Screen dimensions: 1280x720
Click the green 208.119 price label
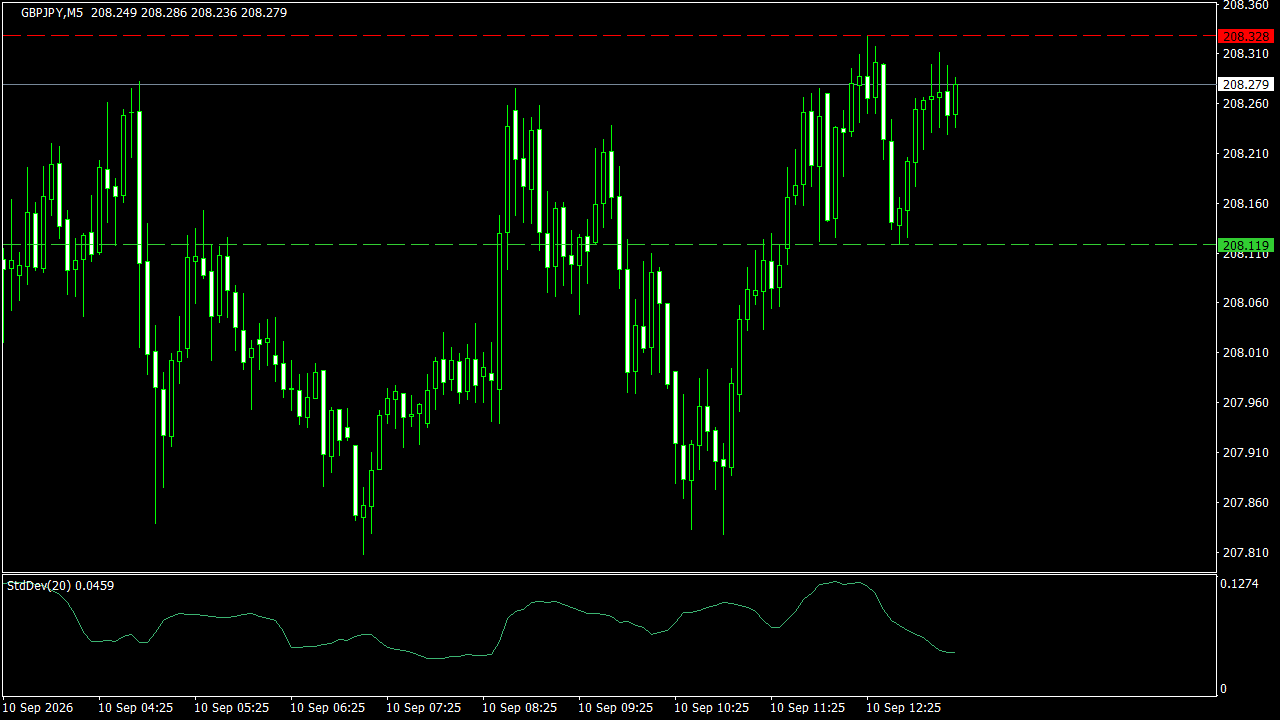click(1245, 245)
